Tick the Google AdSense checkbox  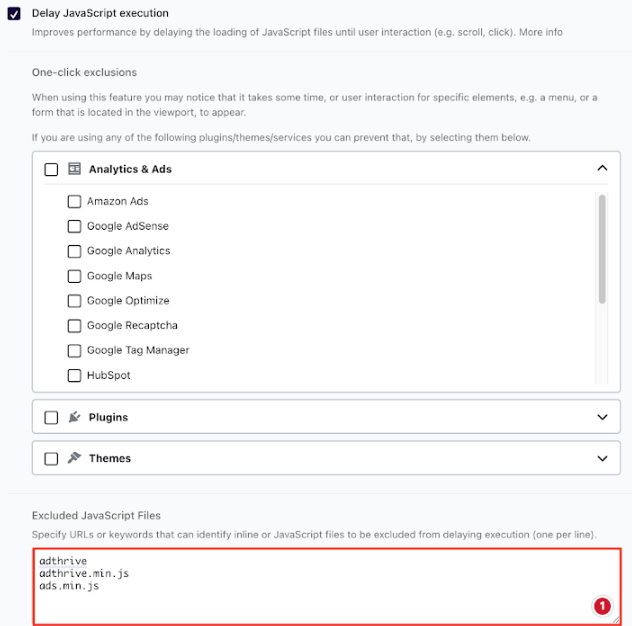pyautogui.click(x=74, y=226)
